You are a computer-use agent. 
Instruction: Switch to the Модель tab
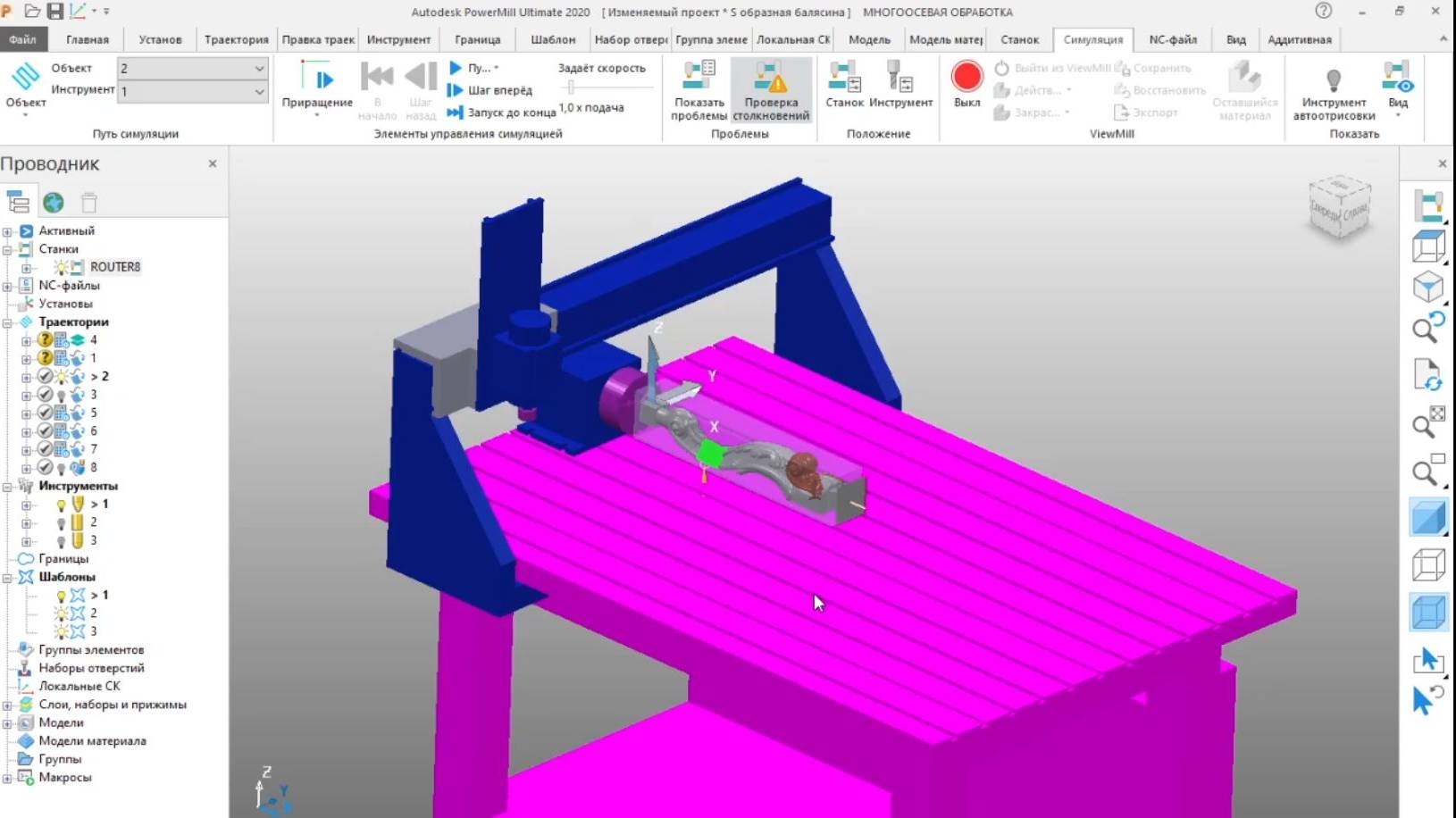click(x=869, y=39)
